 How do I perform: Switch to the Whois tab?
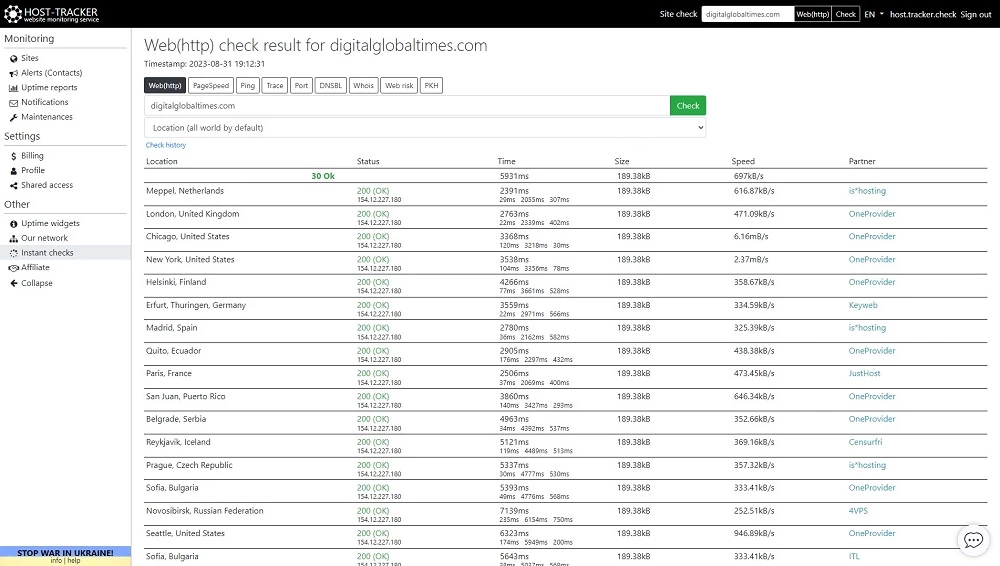pyautogui.click(x=364, y=86)
